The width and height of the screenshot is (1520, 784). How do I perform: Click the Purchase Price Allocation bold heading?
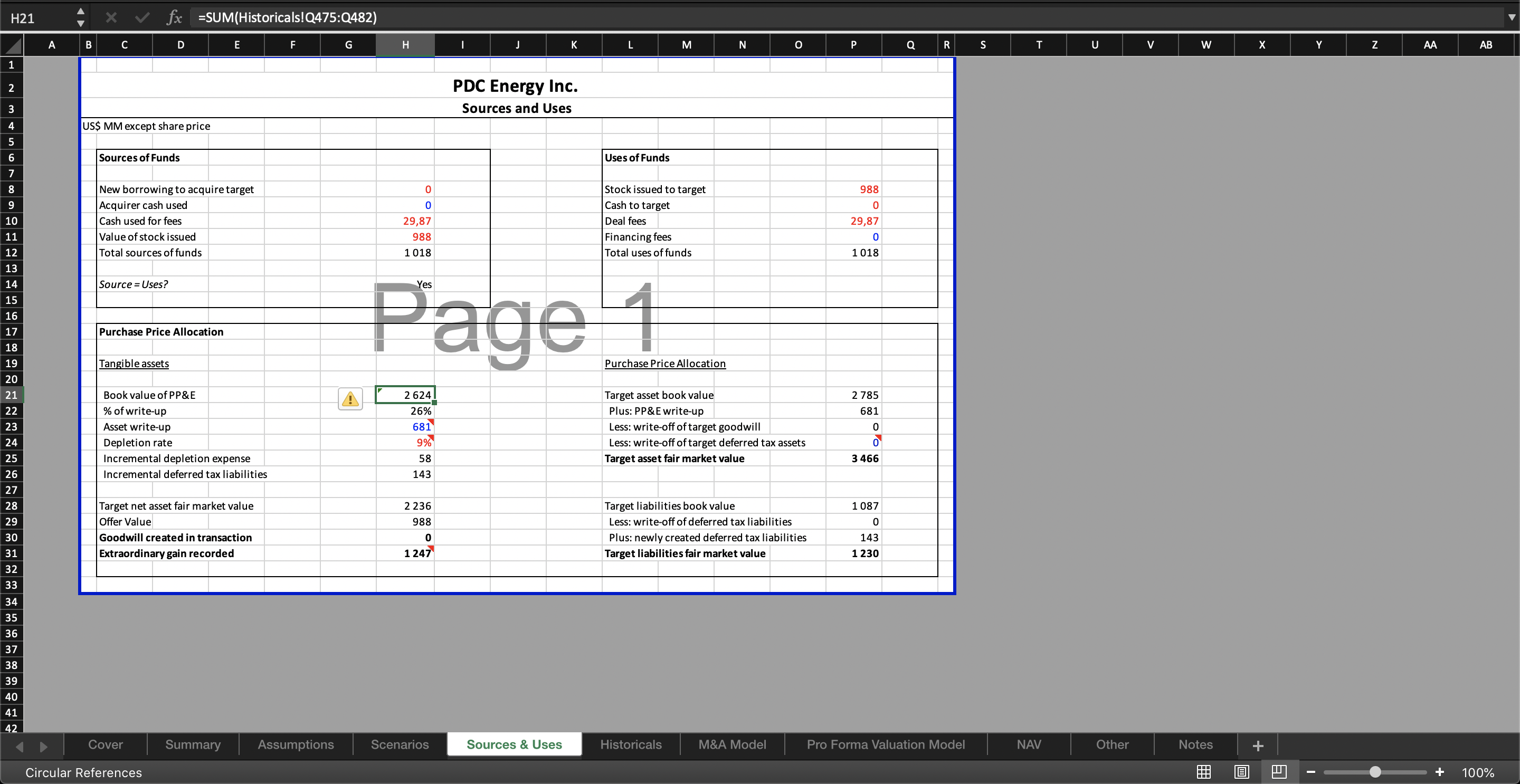coord(161,331)
